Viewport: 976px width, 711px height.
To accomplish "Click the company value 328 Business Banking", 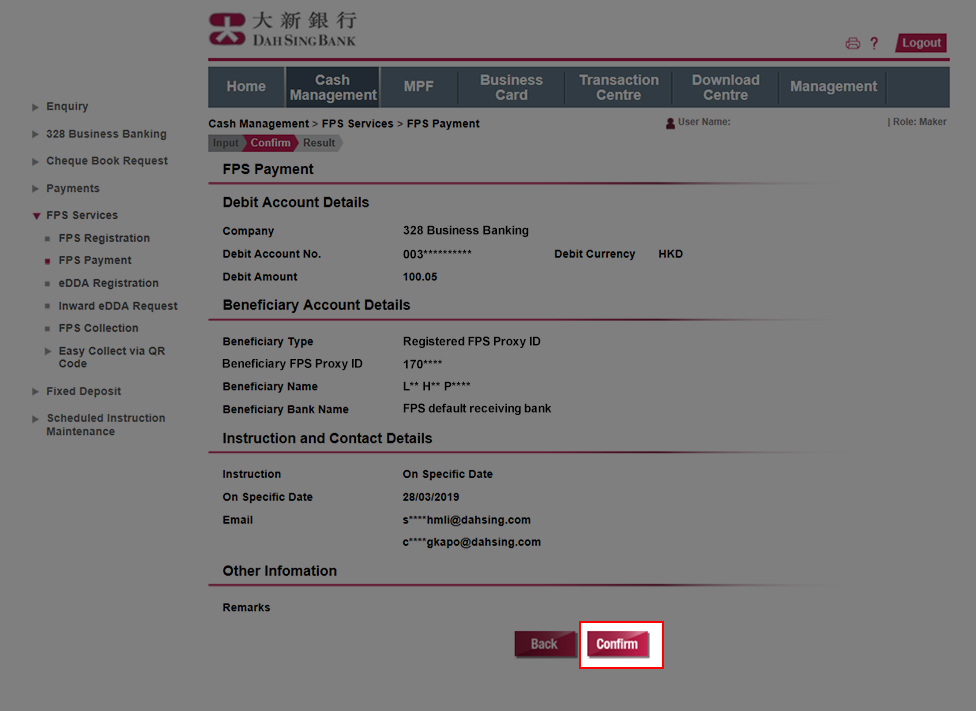I will coord(466,231).
